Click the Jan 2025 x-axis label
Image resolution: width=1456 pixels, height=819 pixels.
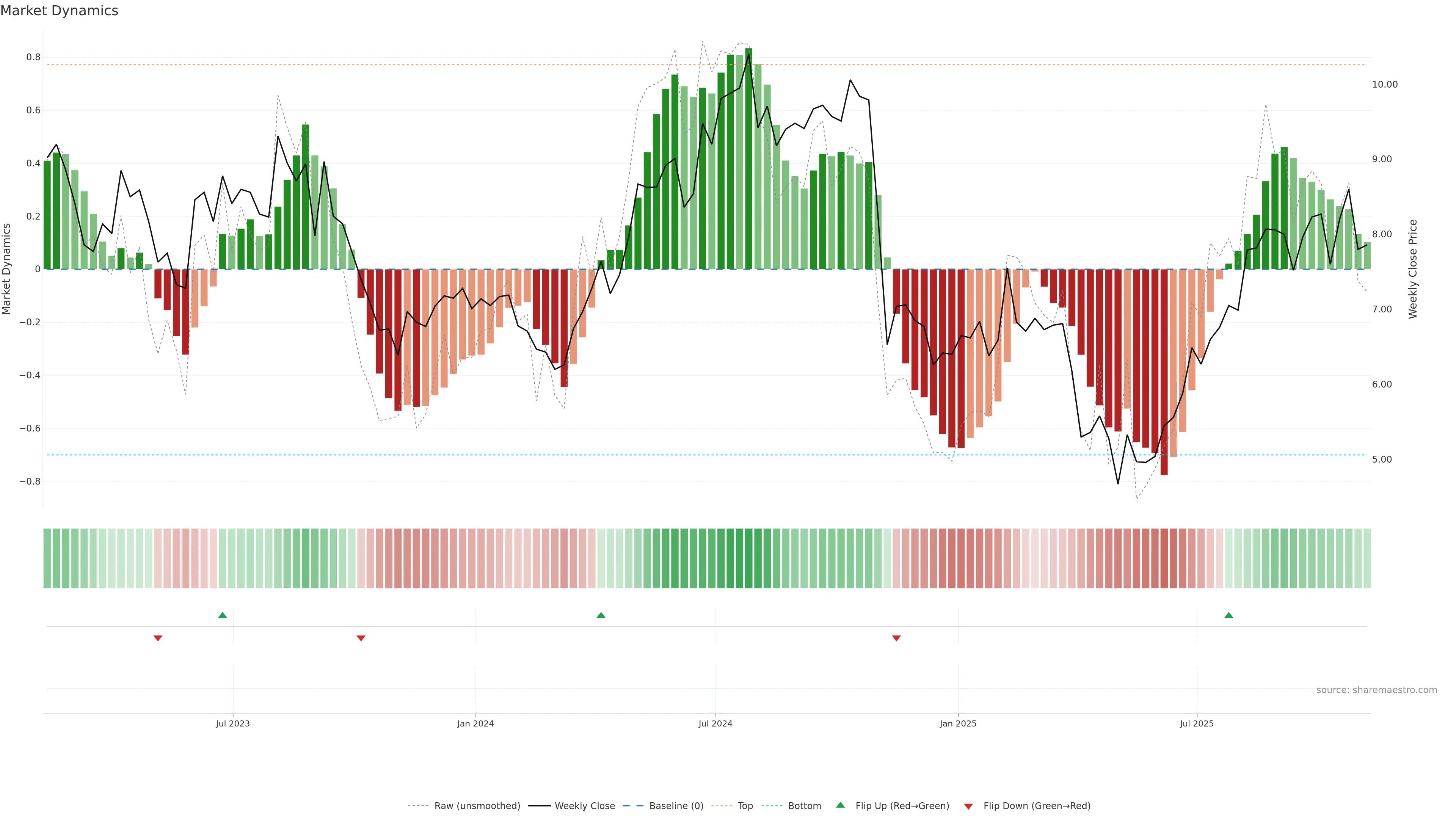tap(957, 723)
